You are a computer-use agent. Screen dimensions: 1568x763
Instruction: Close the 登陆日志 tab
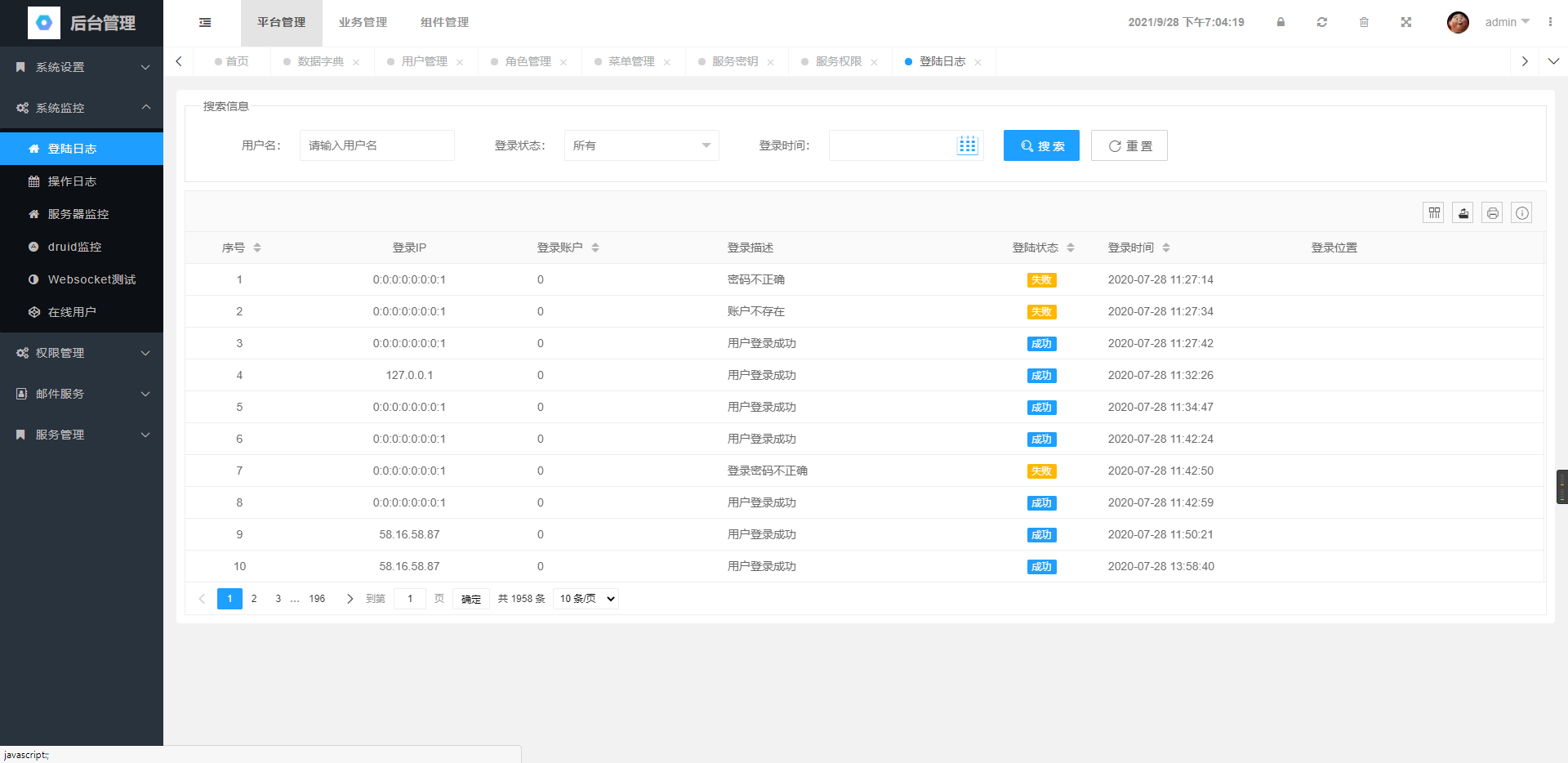coord(978,62)
